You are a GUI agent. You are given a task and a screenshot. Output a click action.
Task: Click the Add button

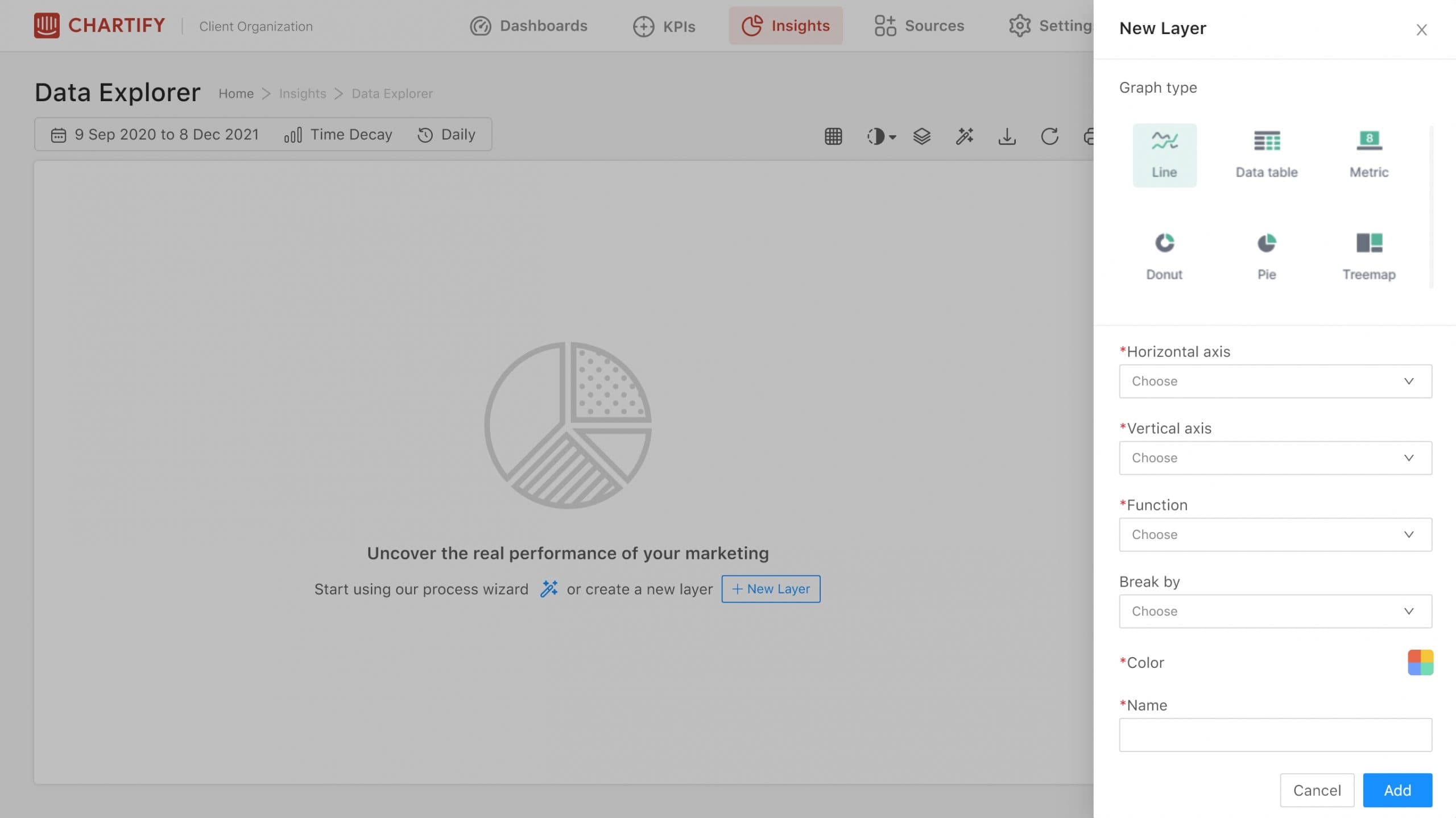click(x=1397, y=790)
